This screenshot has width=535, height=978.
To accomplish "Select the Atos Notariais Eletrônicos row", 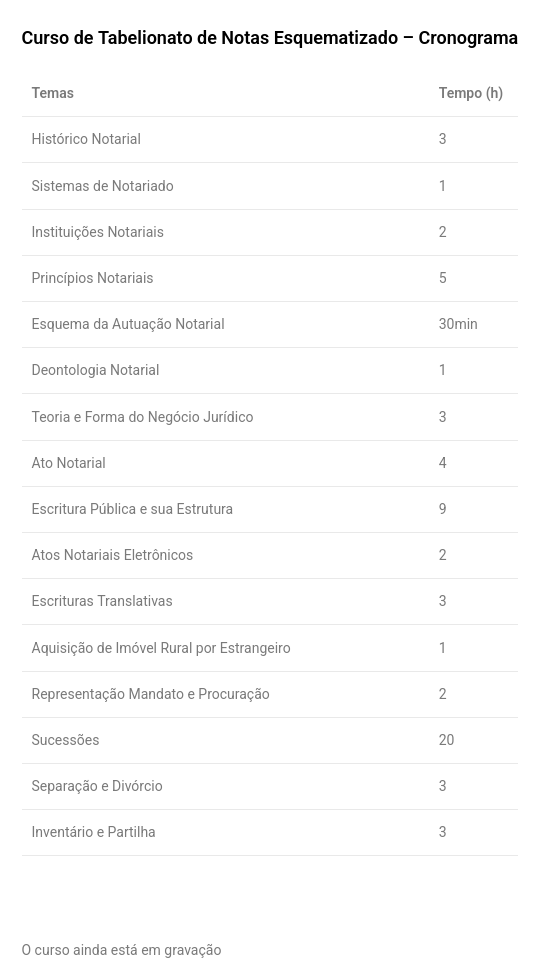I will click(x=269, y=555).
